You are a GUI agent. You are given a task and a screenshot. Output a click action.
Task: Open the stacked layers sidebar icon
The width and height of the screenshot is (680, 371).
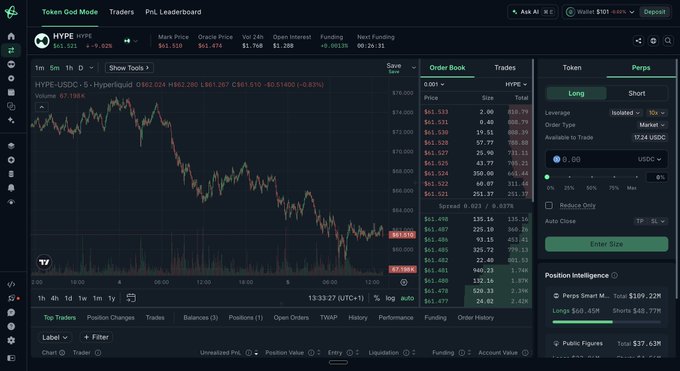point(11,146)
